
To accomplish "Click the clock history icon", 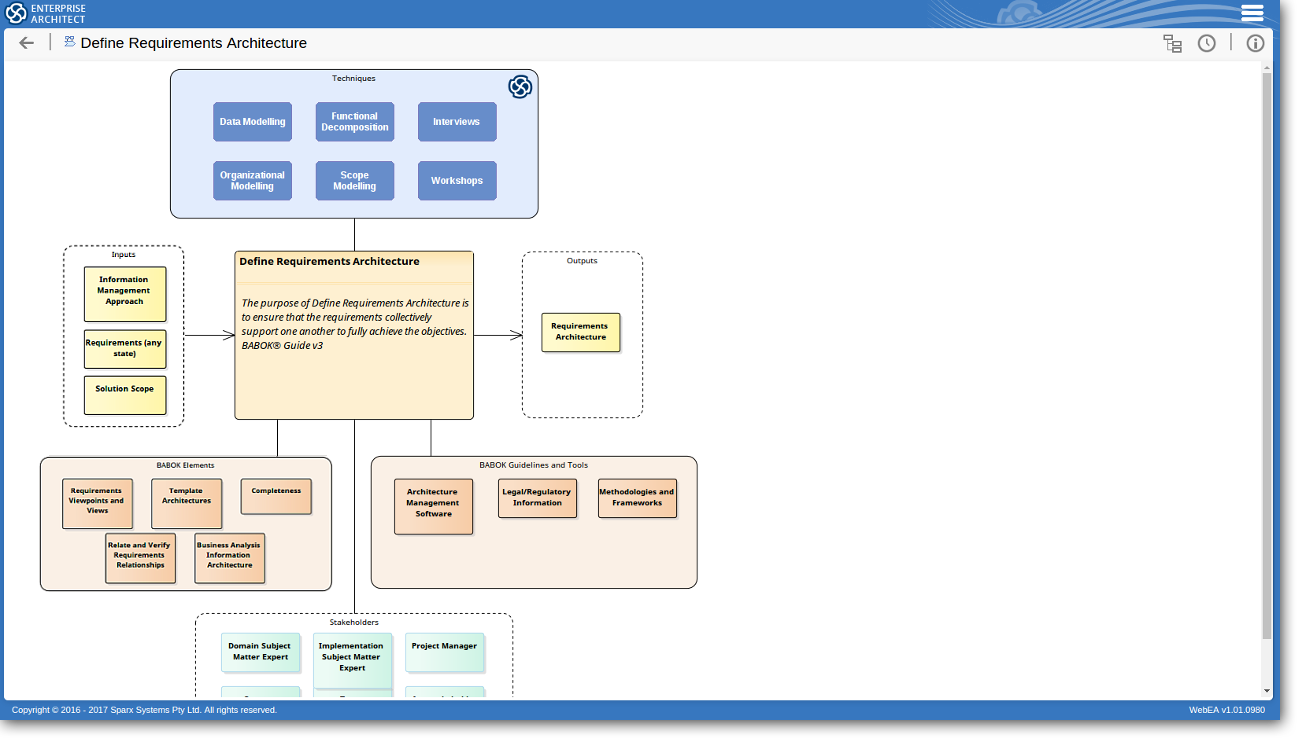I will point(1207,43).
